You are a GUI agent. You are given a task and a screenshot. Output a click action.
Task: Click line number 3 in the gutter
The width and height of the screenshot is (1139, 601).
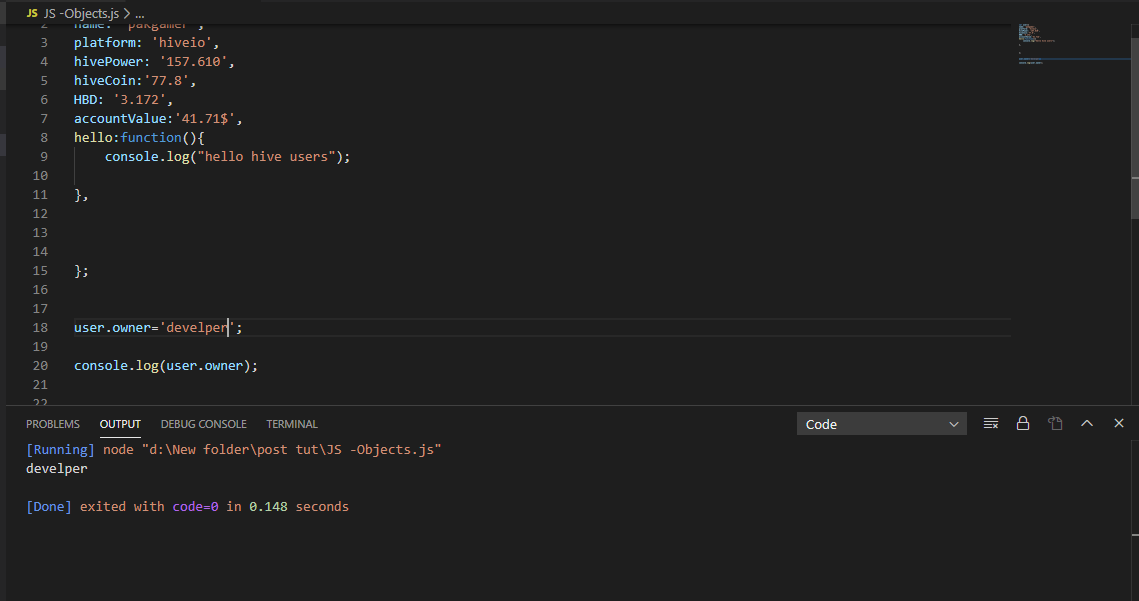click(x=44, y=43)
